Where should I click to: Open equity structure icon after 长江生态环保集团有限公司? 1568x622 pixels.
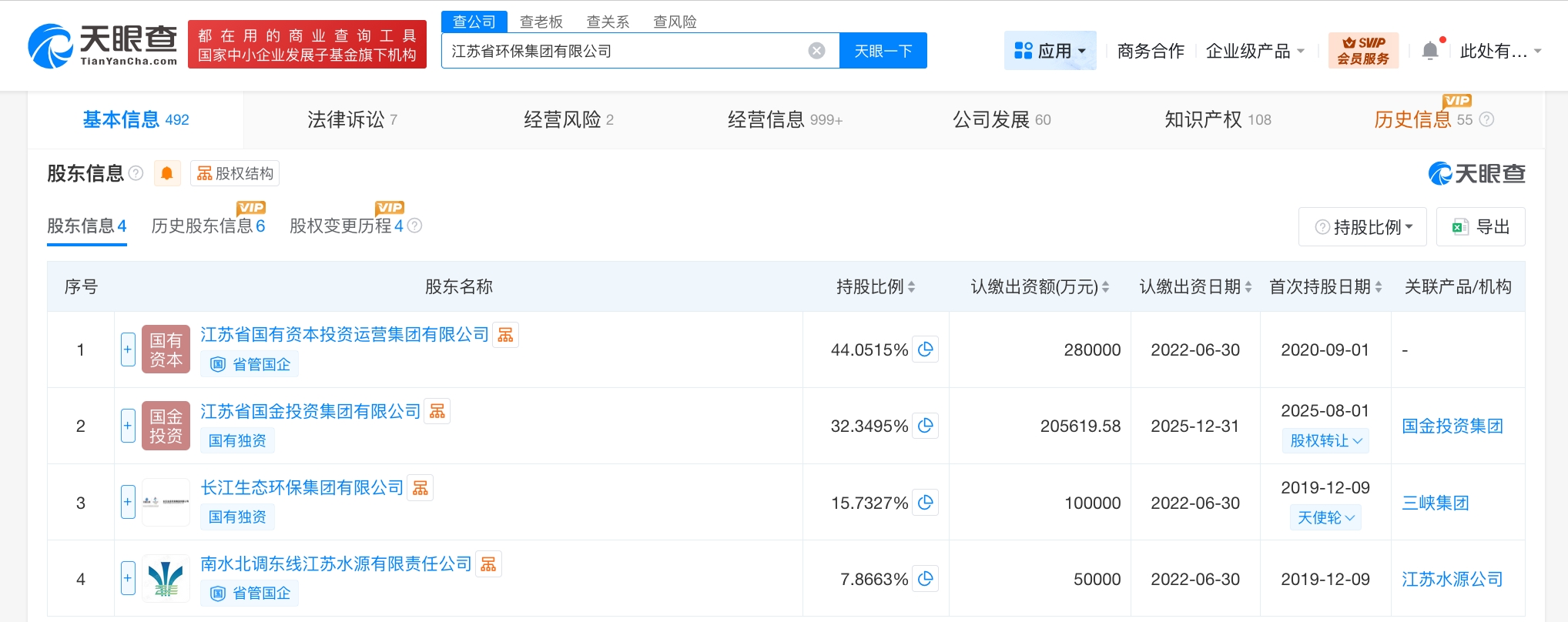[x=420, y=488]
